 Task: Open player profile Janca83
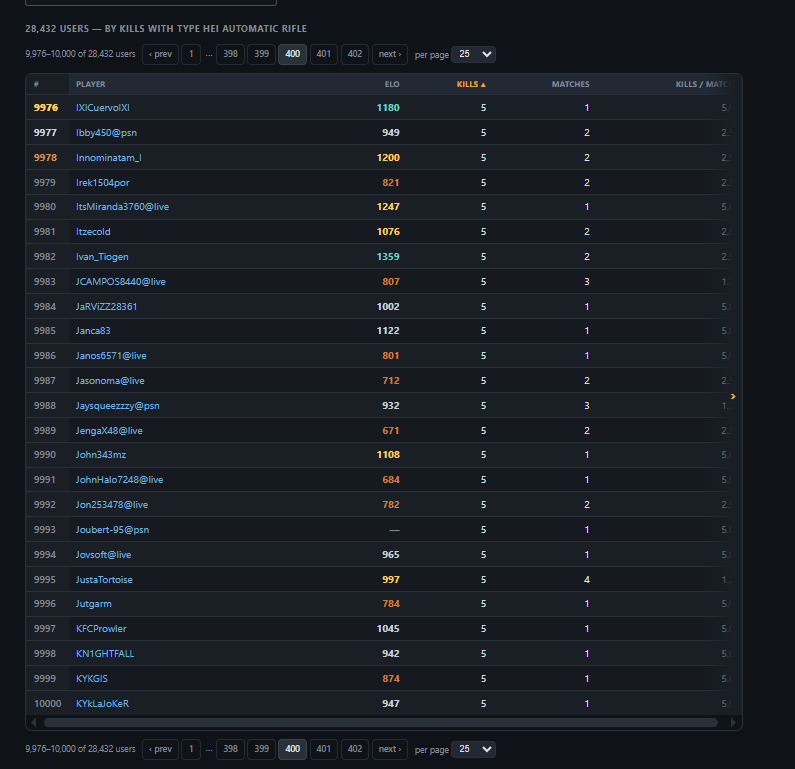[x=93, y=331]
